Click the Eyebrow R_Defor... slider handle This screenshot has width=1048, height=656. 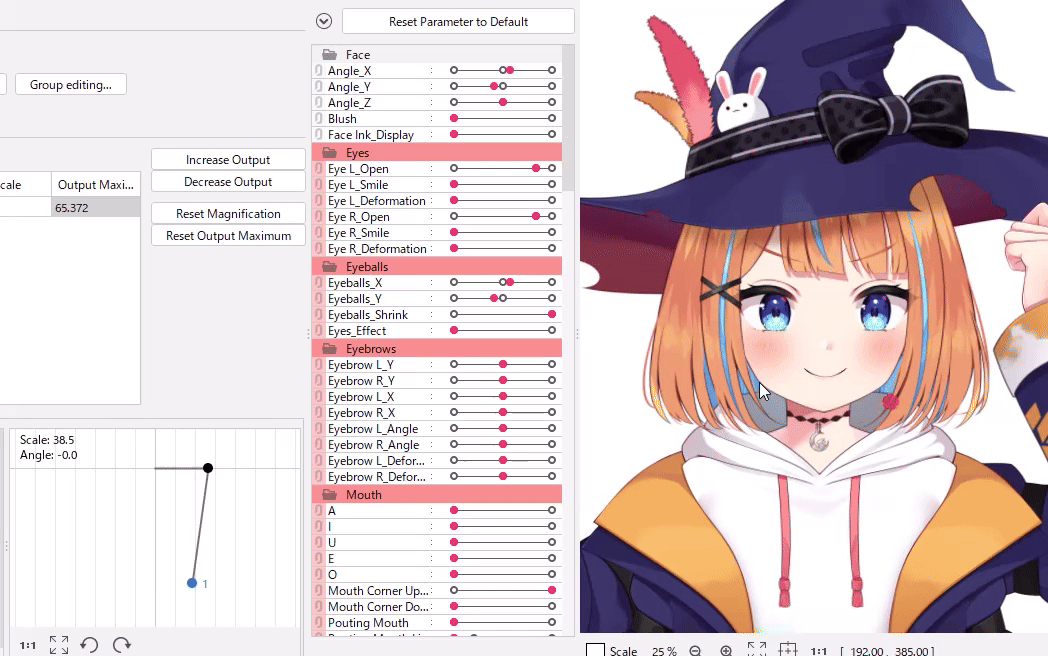[503, 476]
